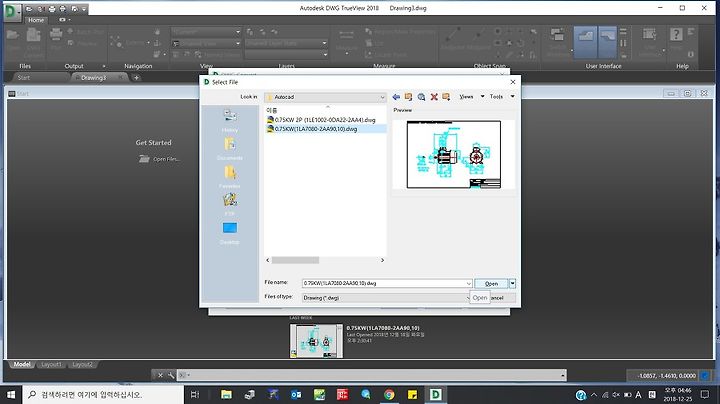The image size is (720, 404).
Task: Open File Explorer from the taskbar
Action: point(226,394)
